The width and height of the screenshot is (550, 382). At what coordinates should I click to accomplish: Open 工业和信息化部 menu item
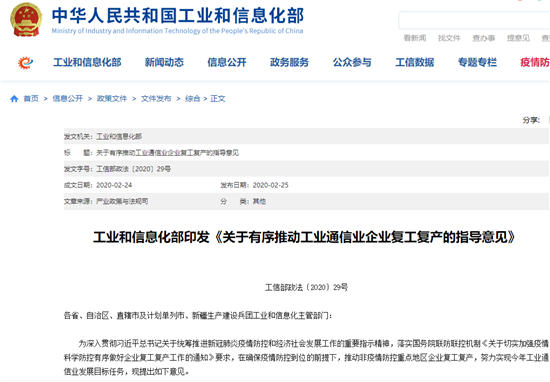(x=87, y=62)
